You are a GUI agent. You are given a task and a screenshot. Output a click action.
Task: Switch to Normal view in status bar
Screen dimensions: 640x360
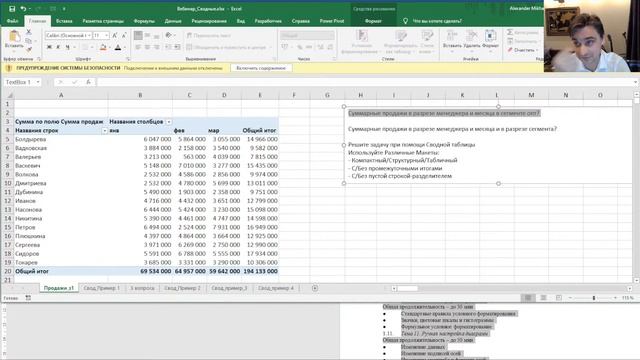[x=528, y=298]
